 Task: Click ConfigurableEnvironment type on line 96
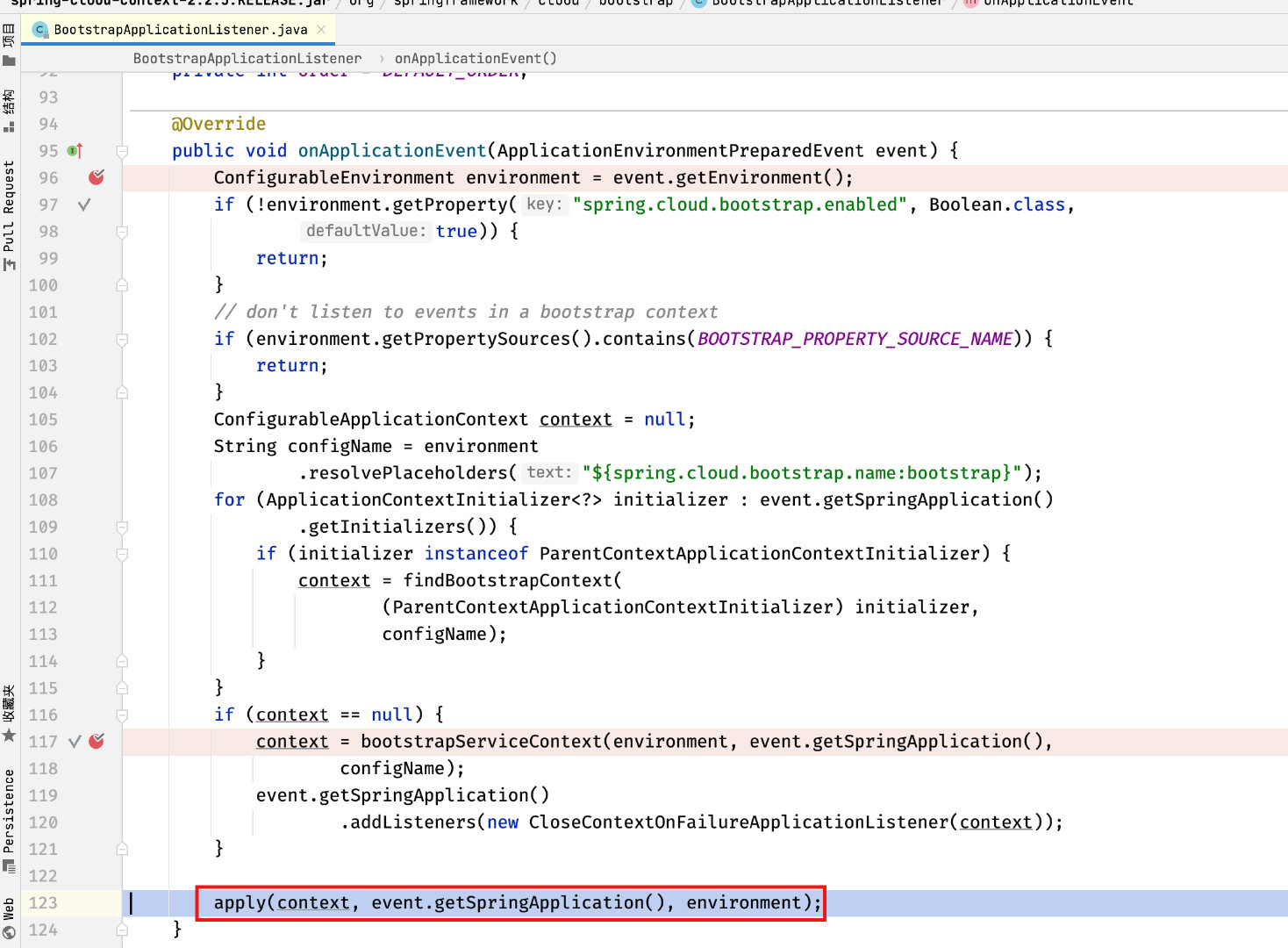(334, 177)
